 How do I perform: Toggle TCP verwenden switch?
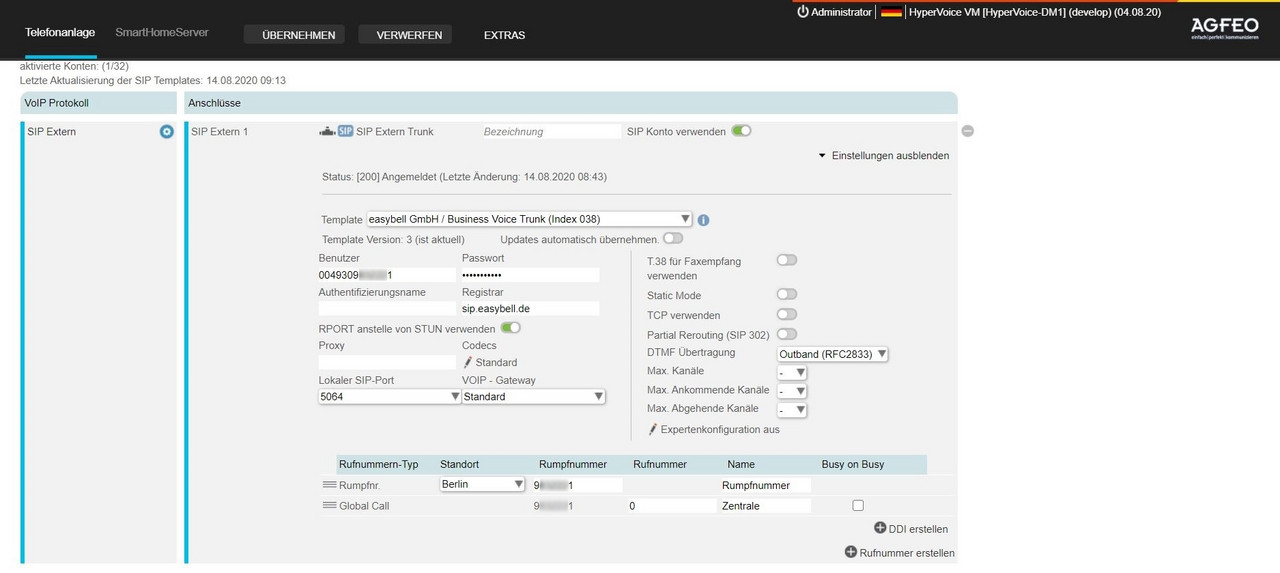click(787, 315)
